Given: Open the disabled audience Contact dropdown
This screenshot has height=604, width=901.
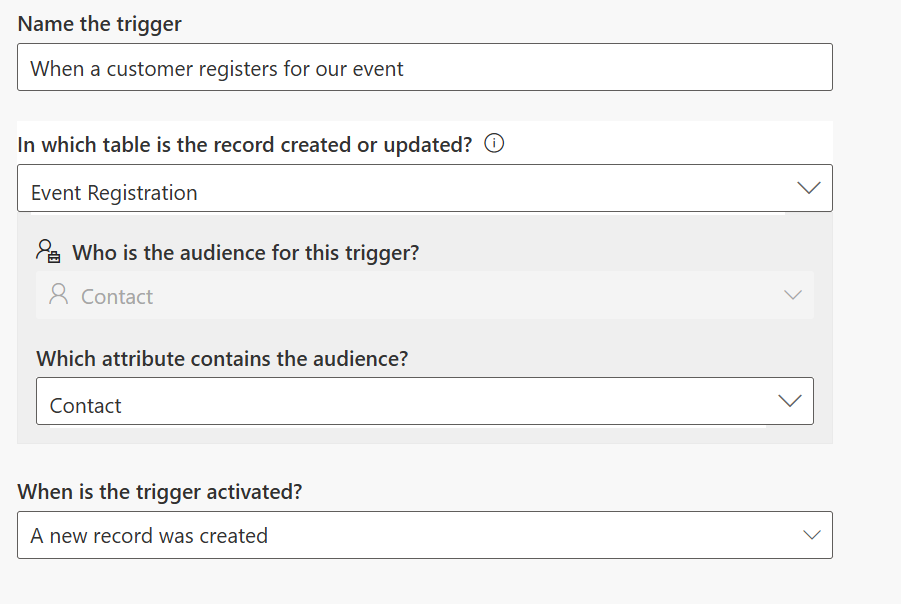Looking at the screenshot, I should click(x=424, y=295).
